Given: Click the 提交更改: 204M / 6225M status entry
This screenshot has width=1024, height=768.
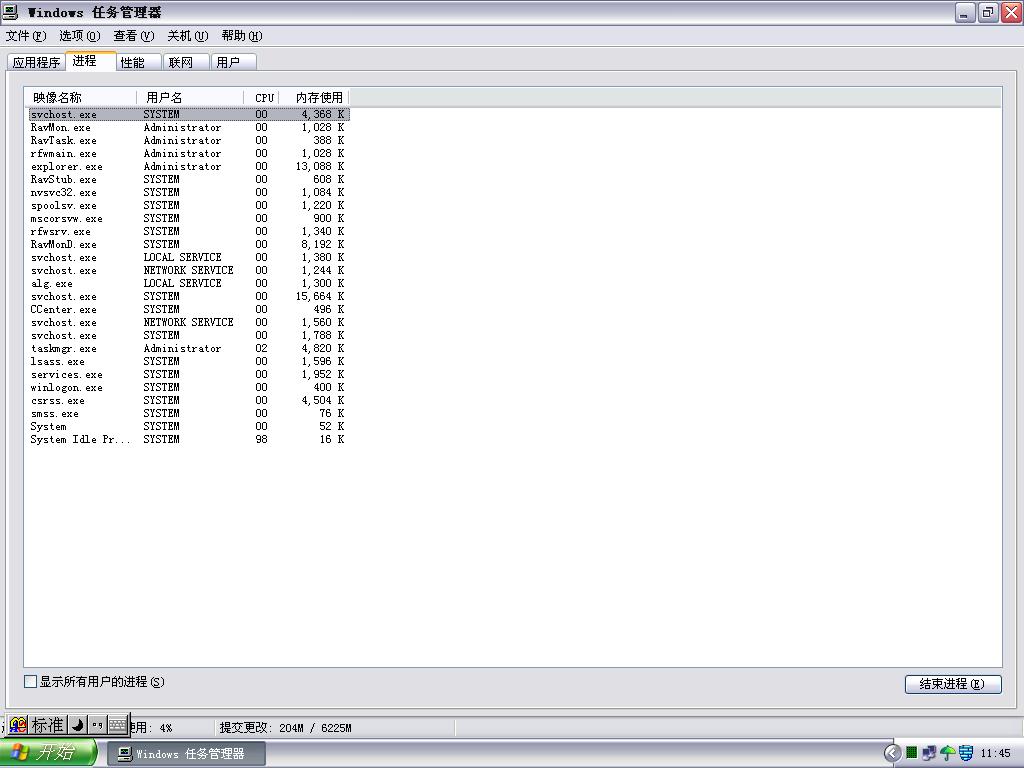Looking at the screenshot, I should [285, 728].
